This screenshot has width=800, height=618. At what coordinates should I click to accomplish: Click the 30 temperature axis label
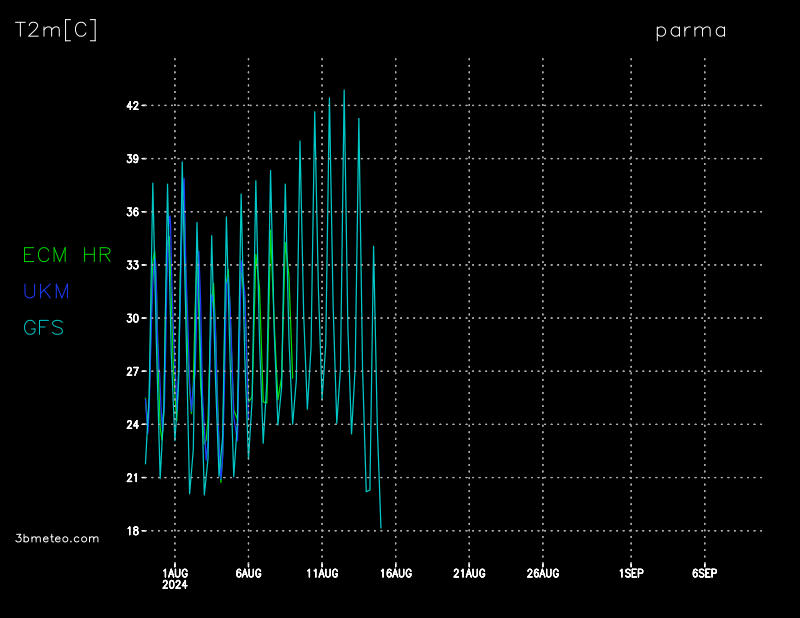pos(132,318)
